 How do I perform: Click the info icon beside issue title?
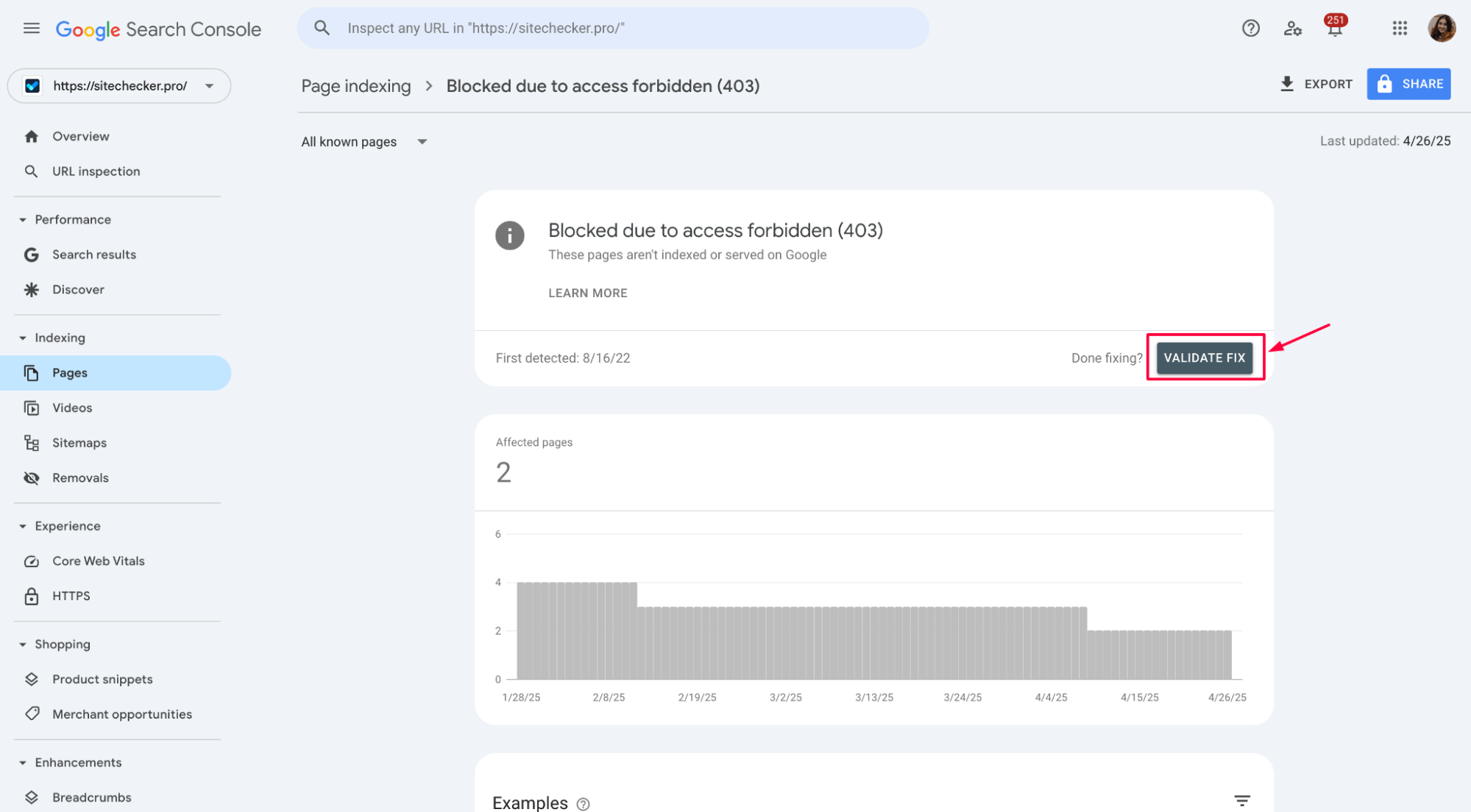(x=510, y=235)
